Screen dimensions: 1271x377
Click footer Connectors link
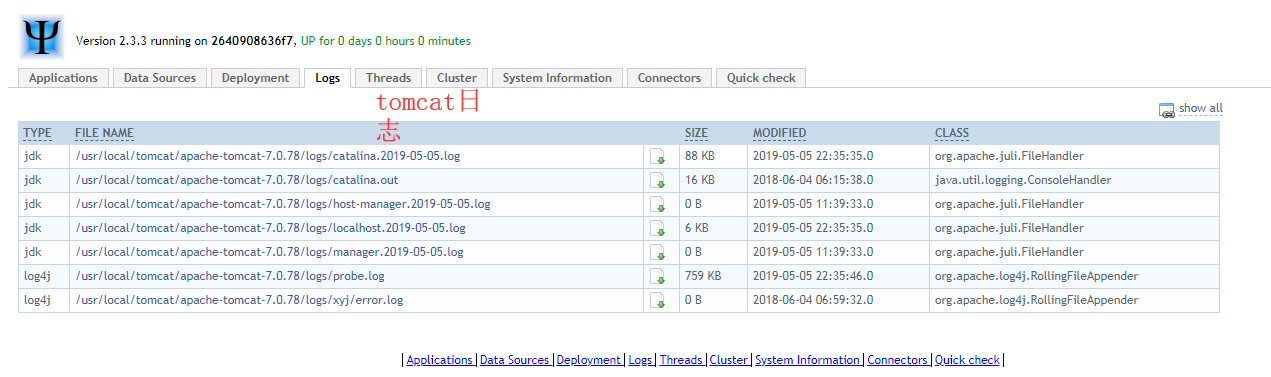(x=898, y=360)
